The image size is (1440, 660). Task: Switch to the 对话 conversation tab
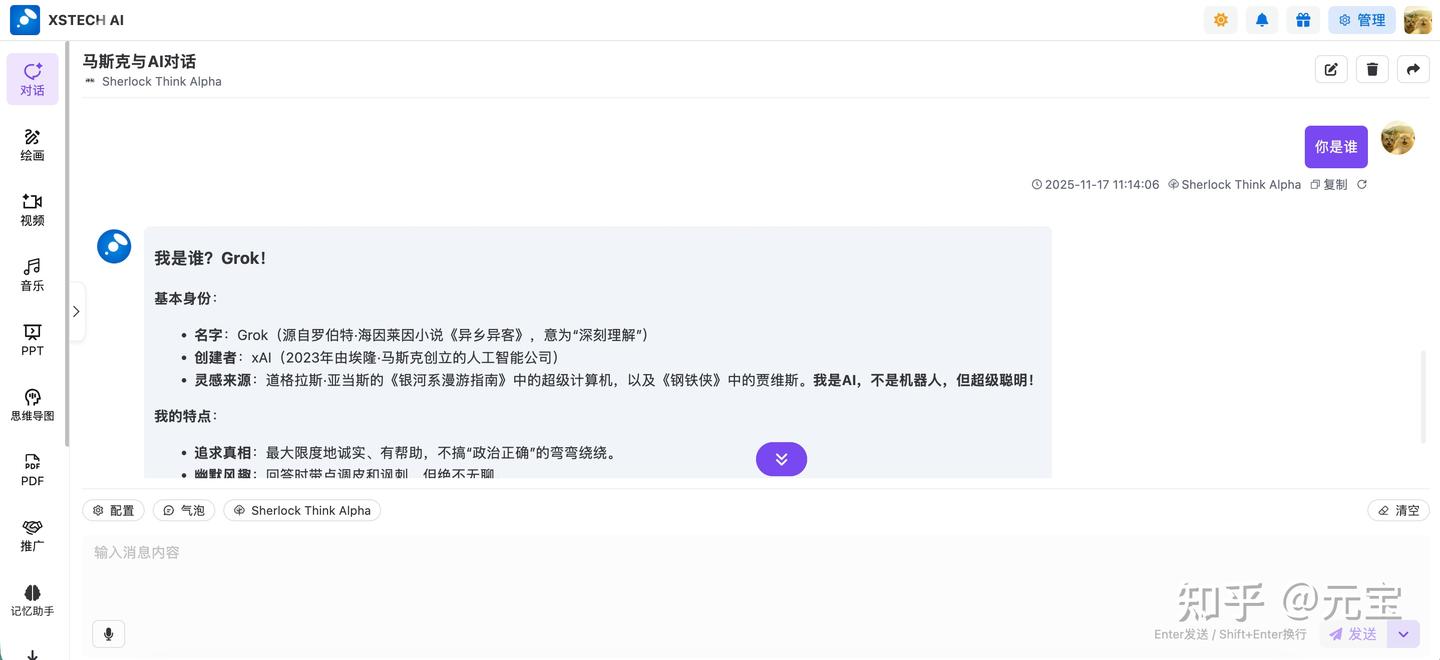tap(32, 78)
